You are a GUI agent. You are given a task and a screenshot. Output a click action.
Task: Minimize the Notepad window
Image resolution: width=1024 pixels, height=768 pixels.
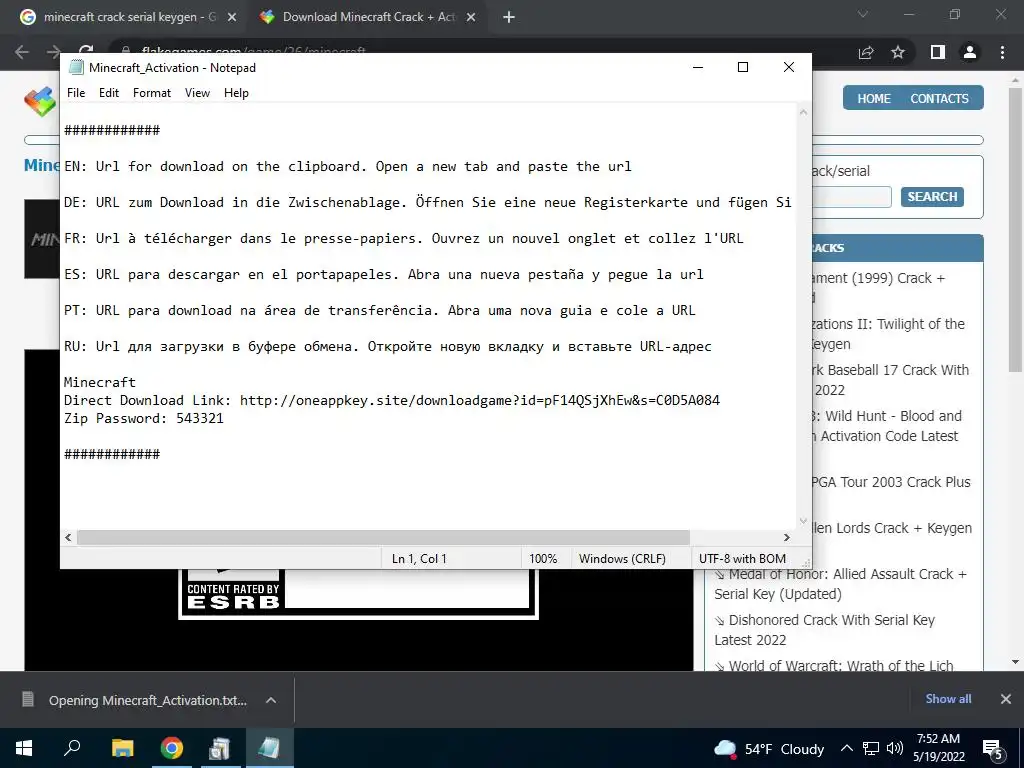(698, 67)
